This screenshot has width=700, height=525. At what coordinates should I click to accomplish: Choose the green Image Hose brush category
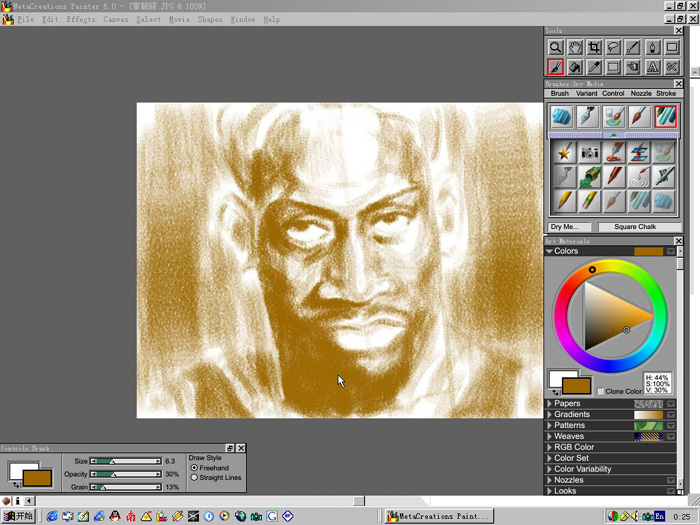[589, 177]
